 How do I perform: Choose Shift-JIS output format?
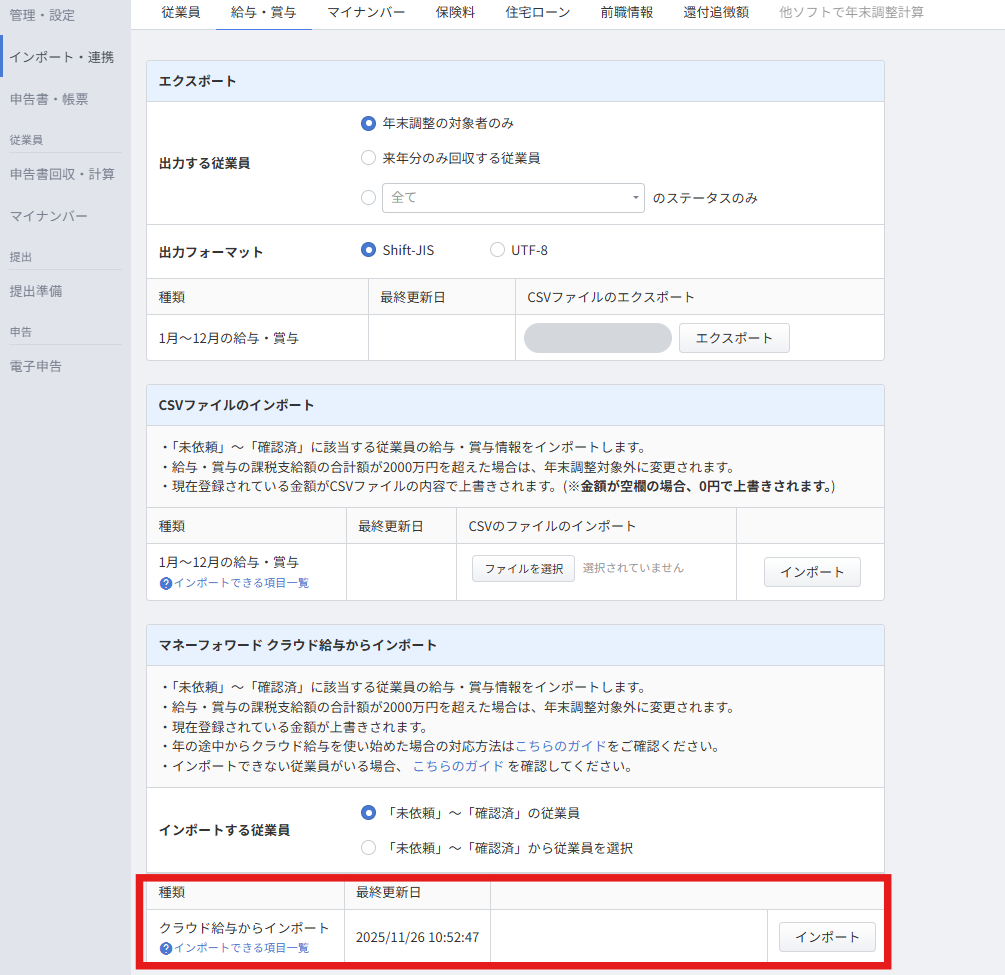click(x=368, y=250)
